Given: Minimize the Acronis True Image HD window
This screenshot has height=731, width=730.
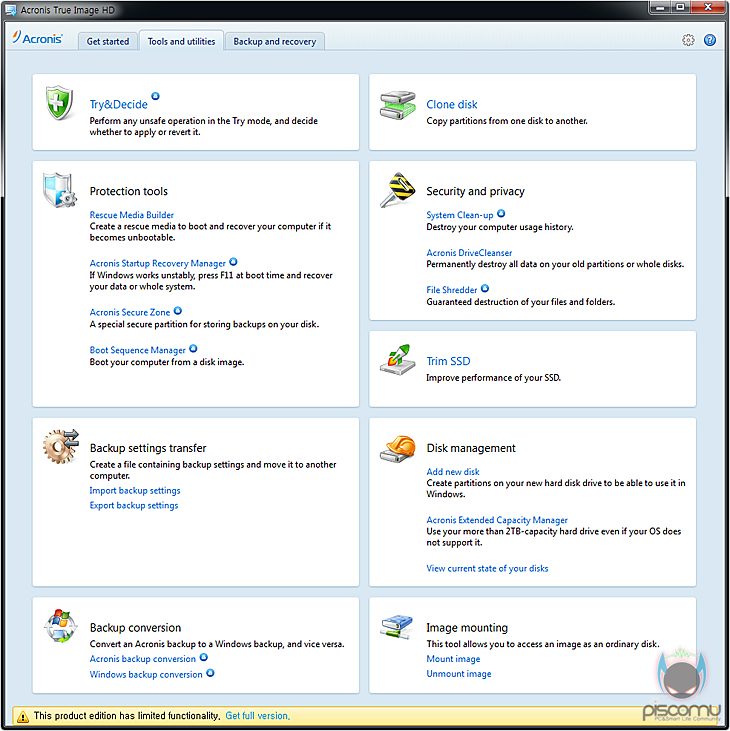Looking at the screenshot, I should pos(660,7).
